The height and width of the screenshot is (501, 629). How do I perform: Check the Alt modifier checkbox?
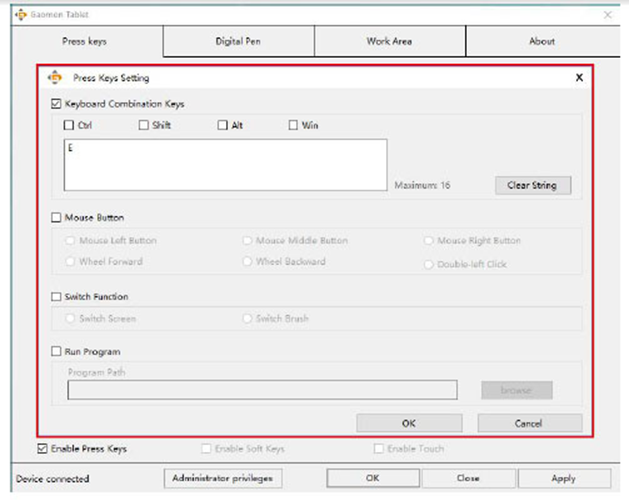(222, 125)
